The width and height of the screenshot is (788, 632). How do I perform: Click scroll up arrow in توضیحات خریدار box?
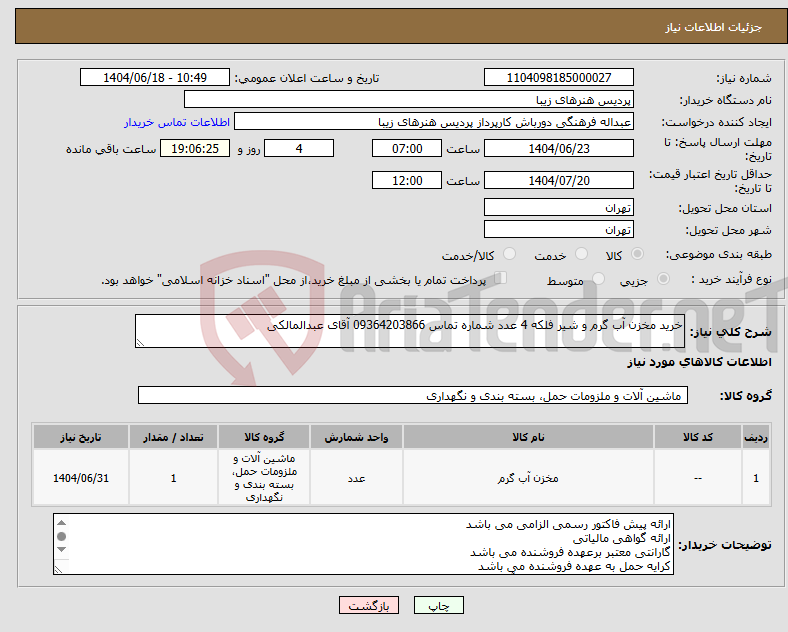(x=61, y=523)
